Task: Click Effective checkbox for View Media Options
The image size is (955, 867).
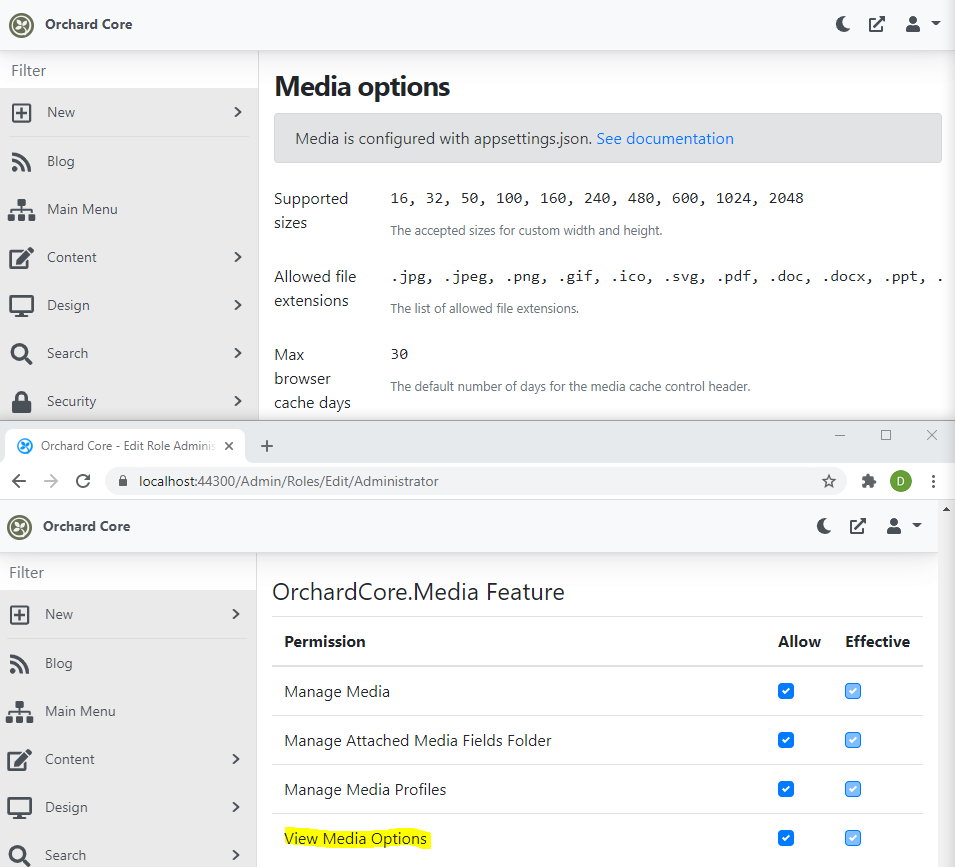Action: click(853, 838)
